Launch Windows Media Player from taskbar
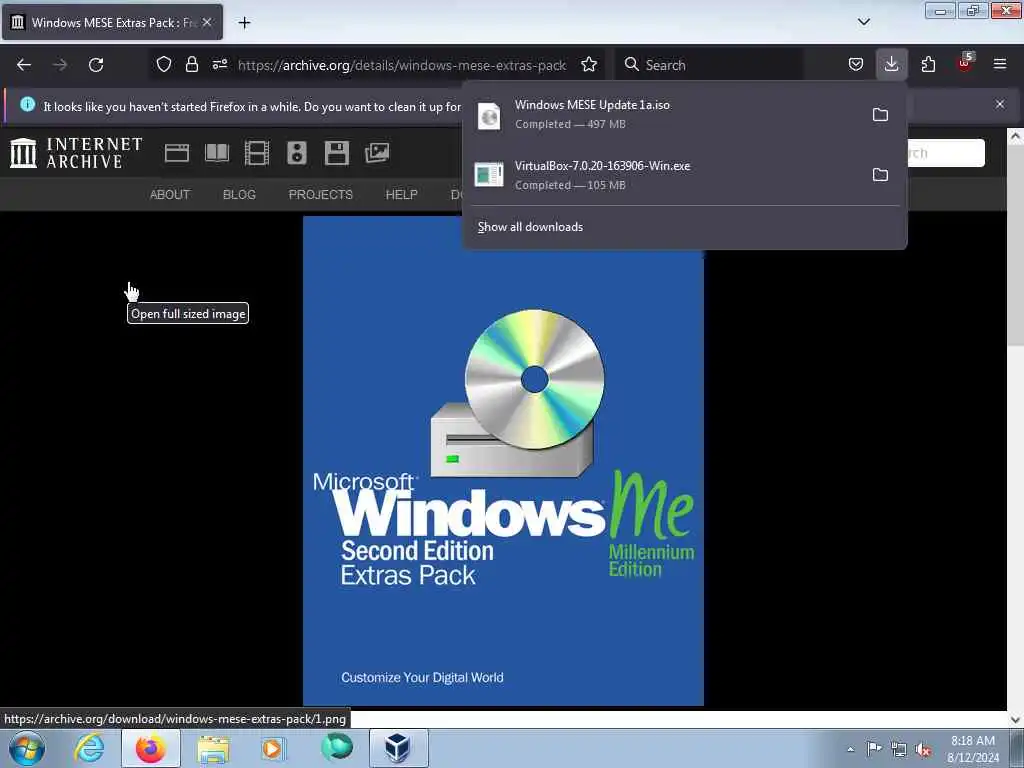 272,748
